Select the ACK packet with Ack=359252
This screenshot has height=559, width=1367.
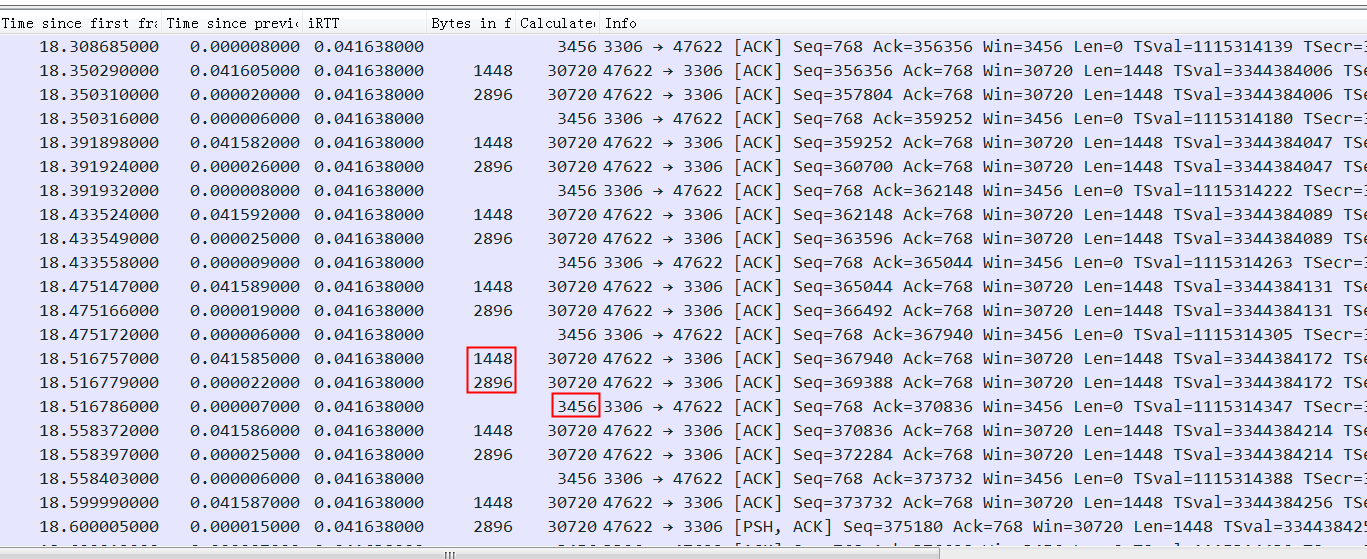pyautogui.click(x=683, y=119)
